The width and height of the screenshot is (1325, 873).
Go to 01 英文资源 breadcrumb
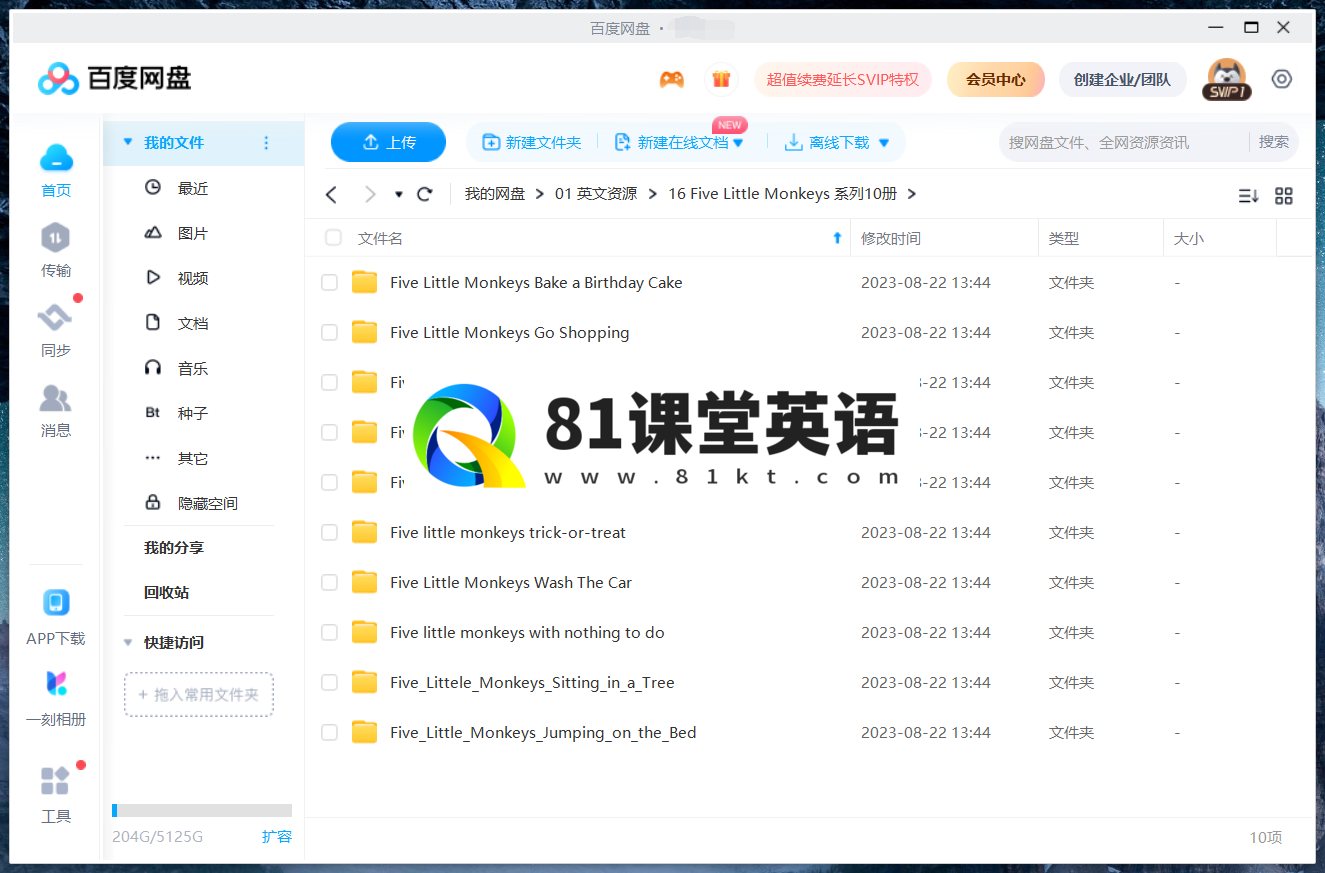pos(596,194)
